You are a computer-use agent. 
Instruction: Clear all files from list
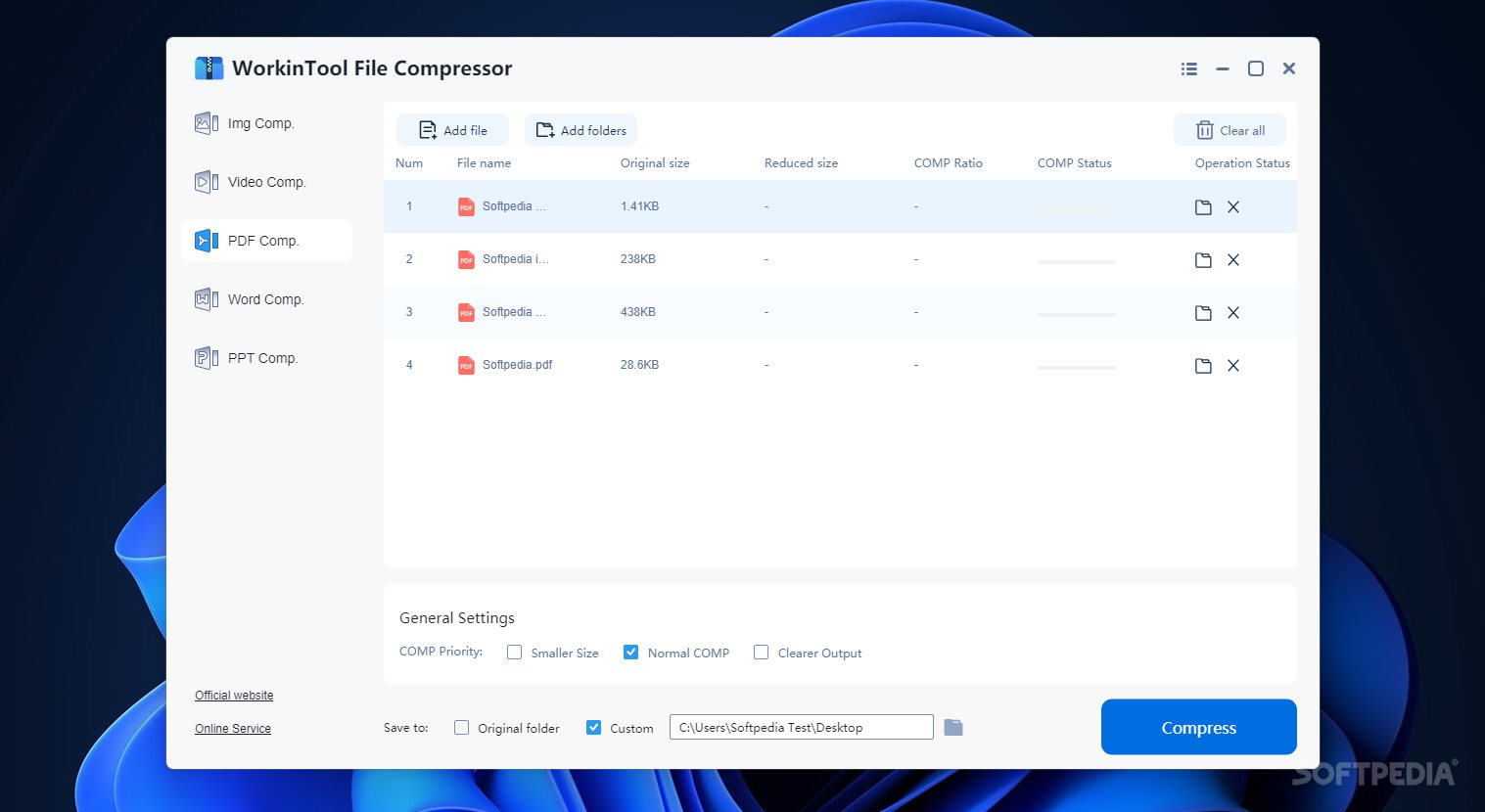pos(1230,130)
